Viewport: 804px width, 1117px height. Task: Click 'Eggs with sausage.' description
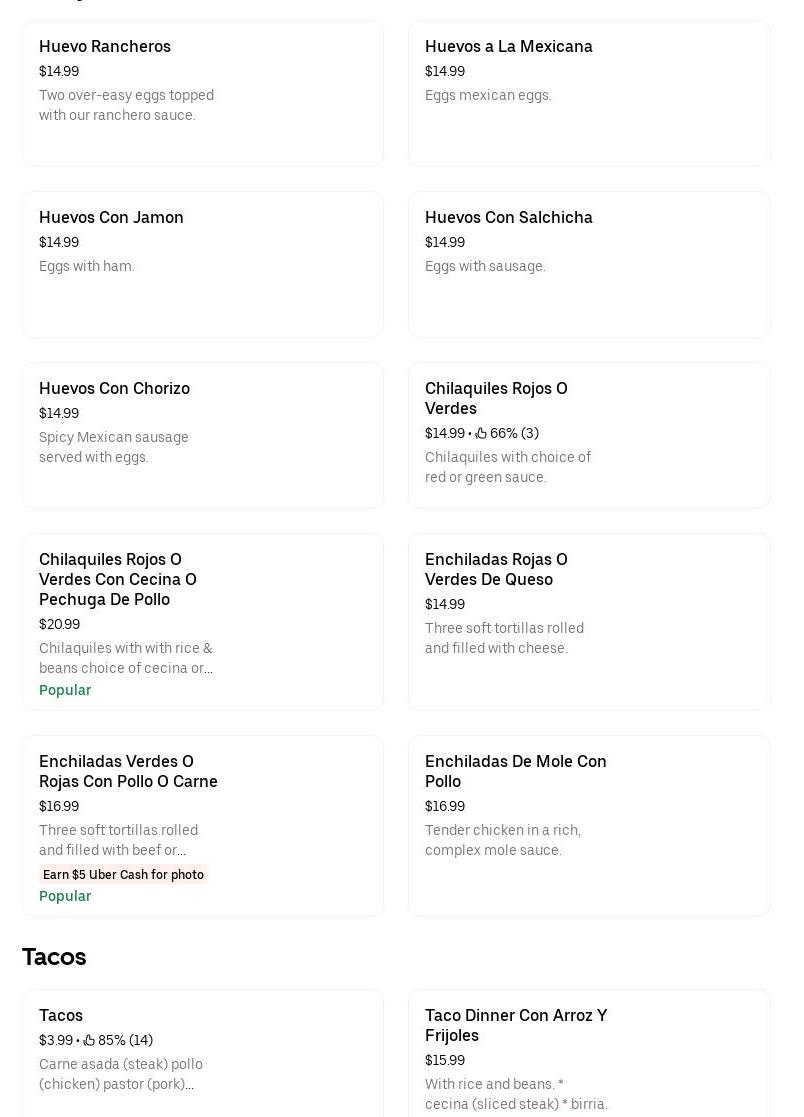(x=485, y=266)
